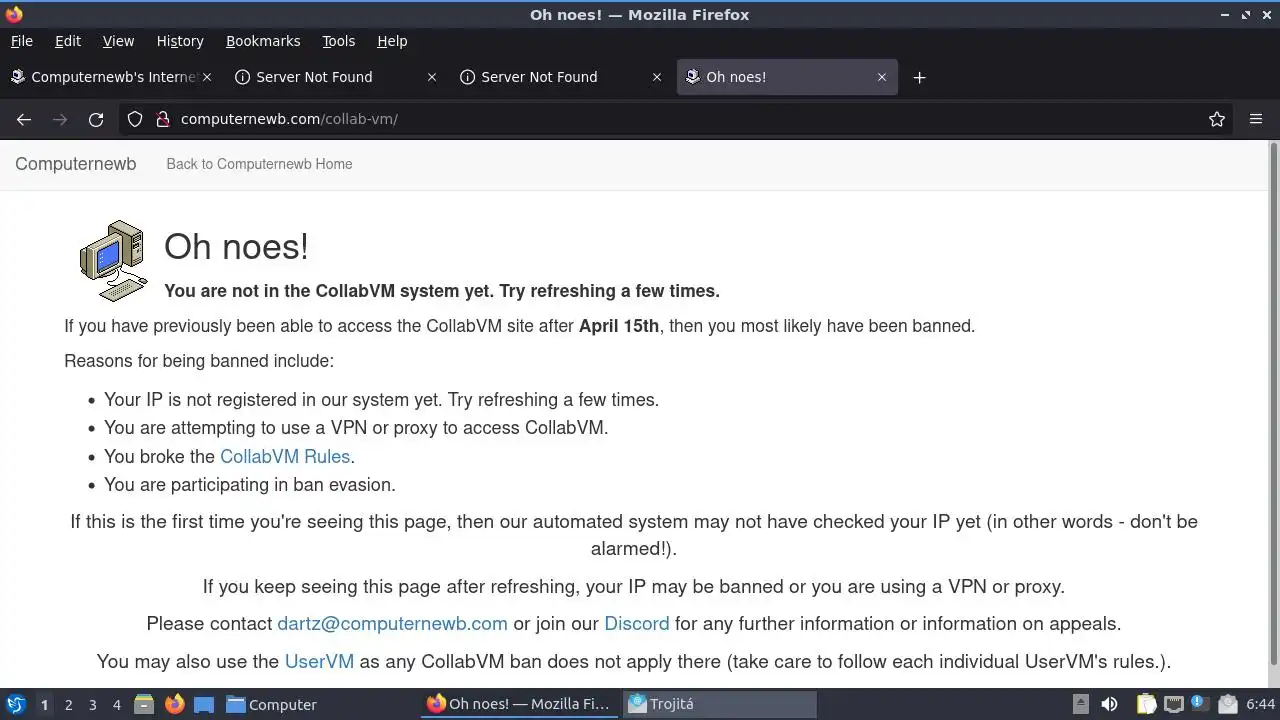Click the April 15th bold text
Viewport: 1280px width, 720px height.
click(x=619, y=326)
